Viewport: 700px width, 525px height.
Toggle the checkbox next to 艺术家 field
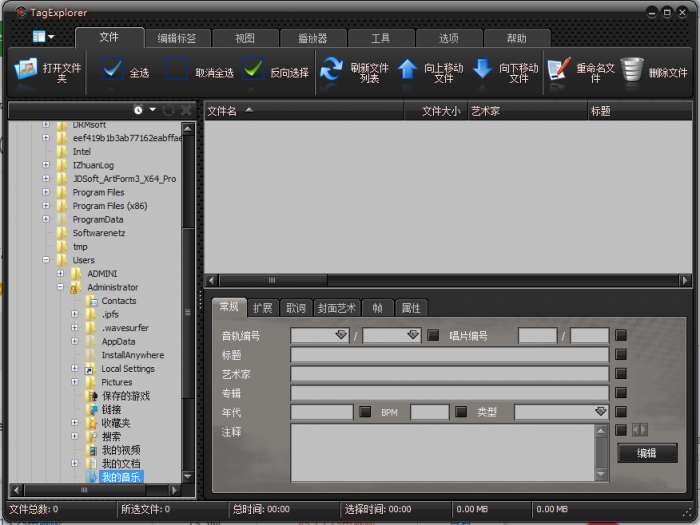(x=621, y=373)
